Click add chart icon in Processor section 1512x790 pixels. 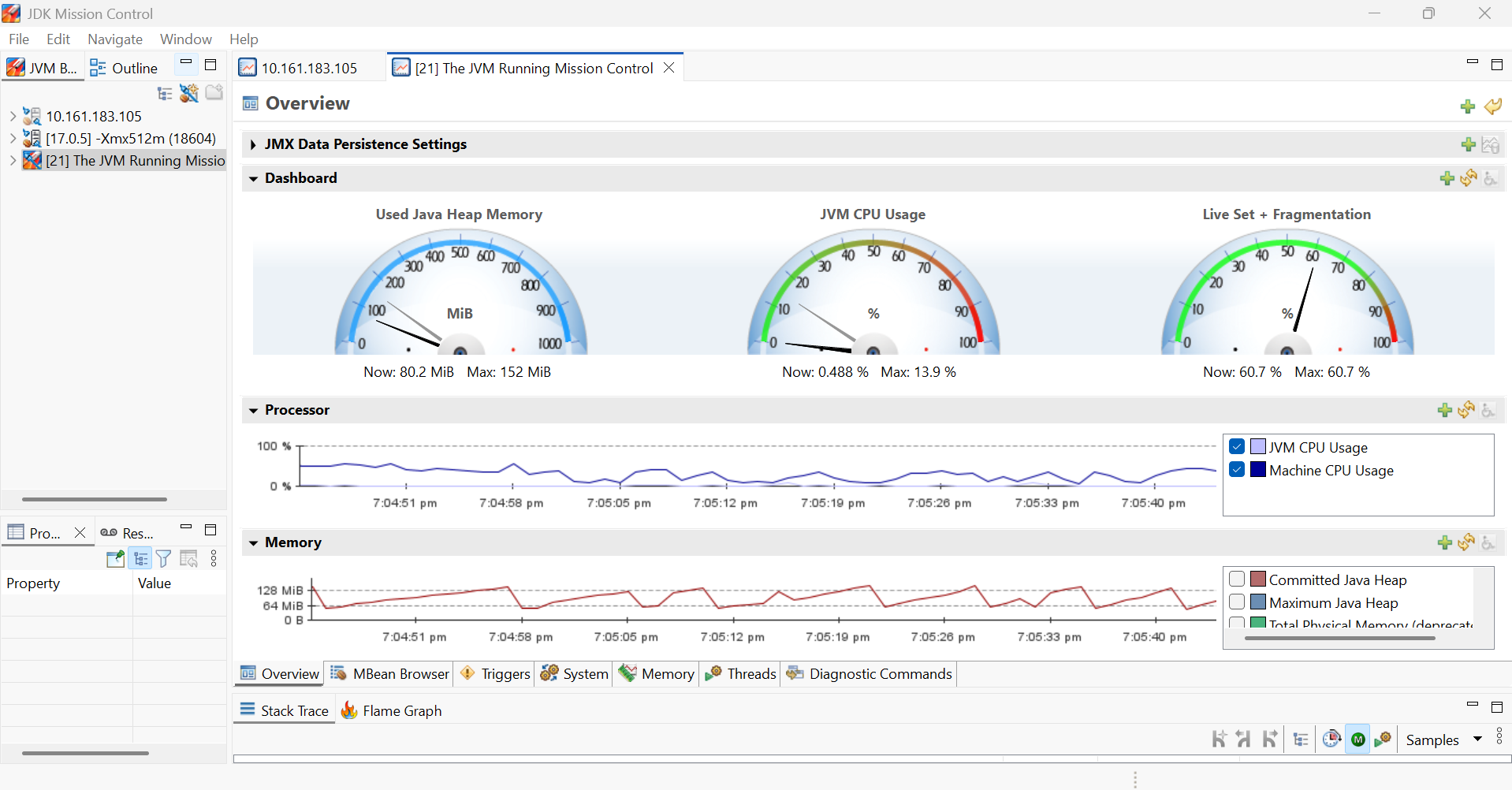(1444, 410)
